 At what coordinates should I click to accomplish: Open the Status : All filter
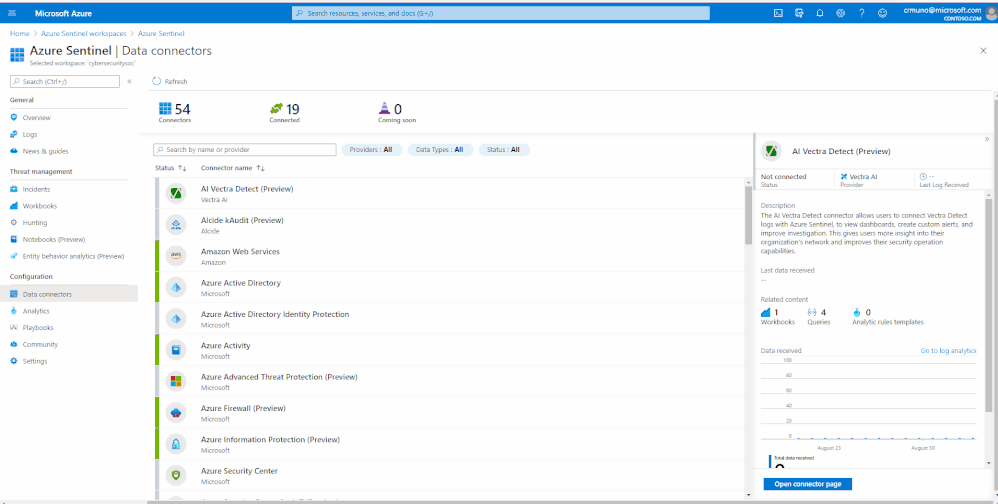click(504, 150)
